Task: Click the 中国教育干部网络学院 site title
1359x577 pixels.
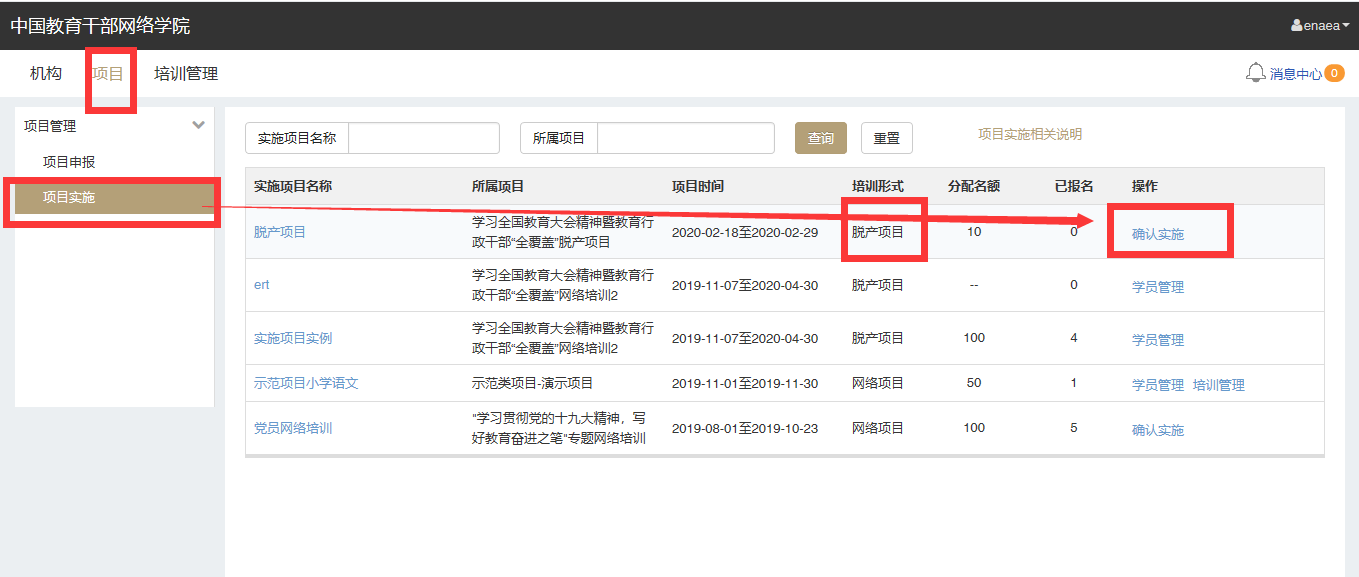Action: [100, 26]
